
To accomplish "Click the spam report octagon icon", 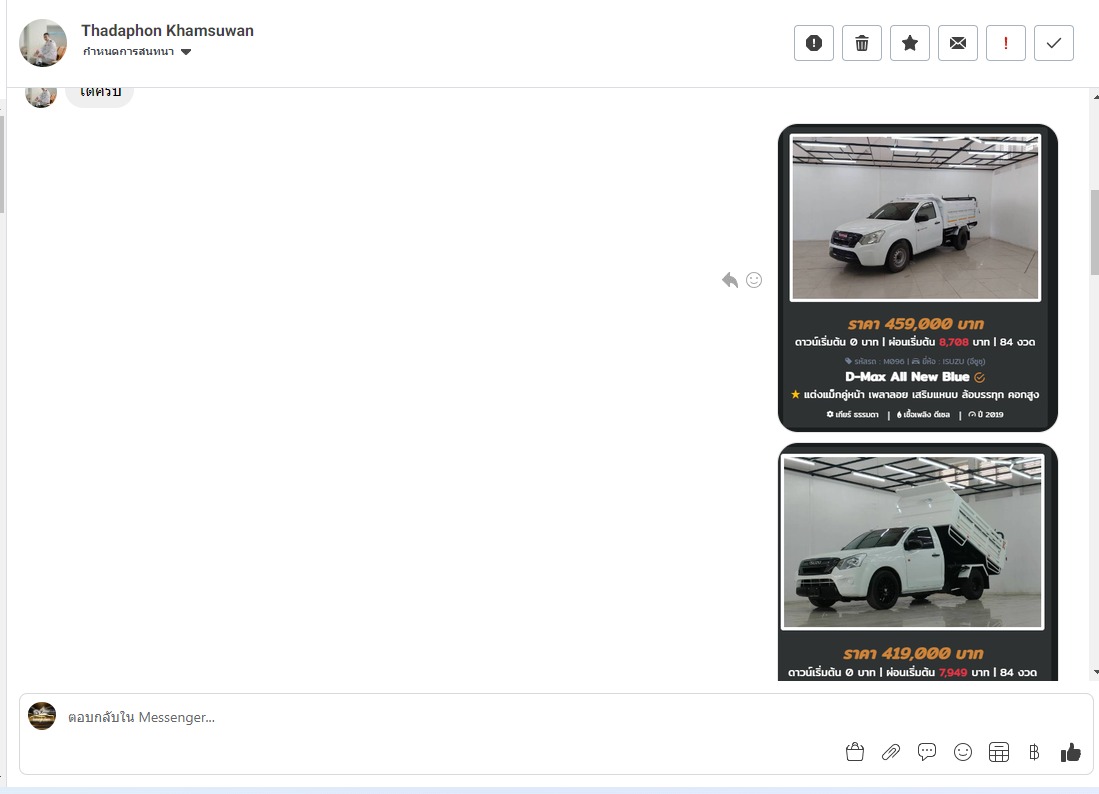I will 814,43.
